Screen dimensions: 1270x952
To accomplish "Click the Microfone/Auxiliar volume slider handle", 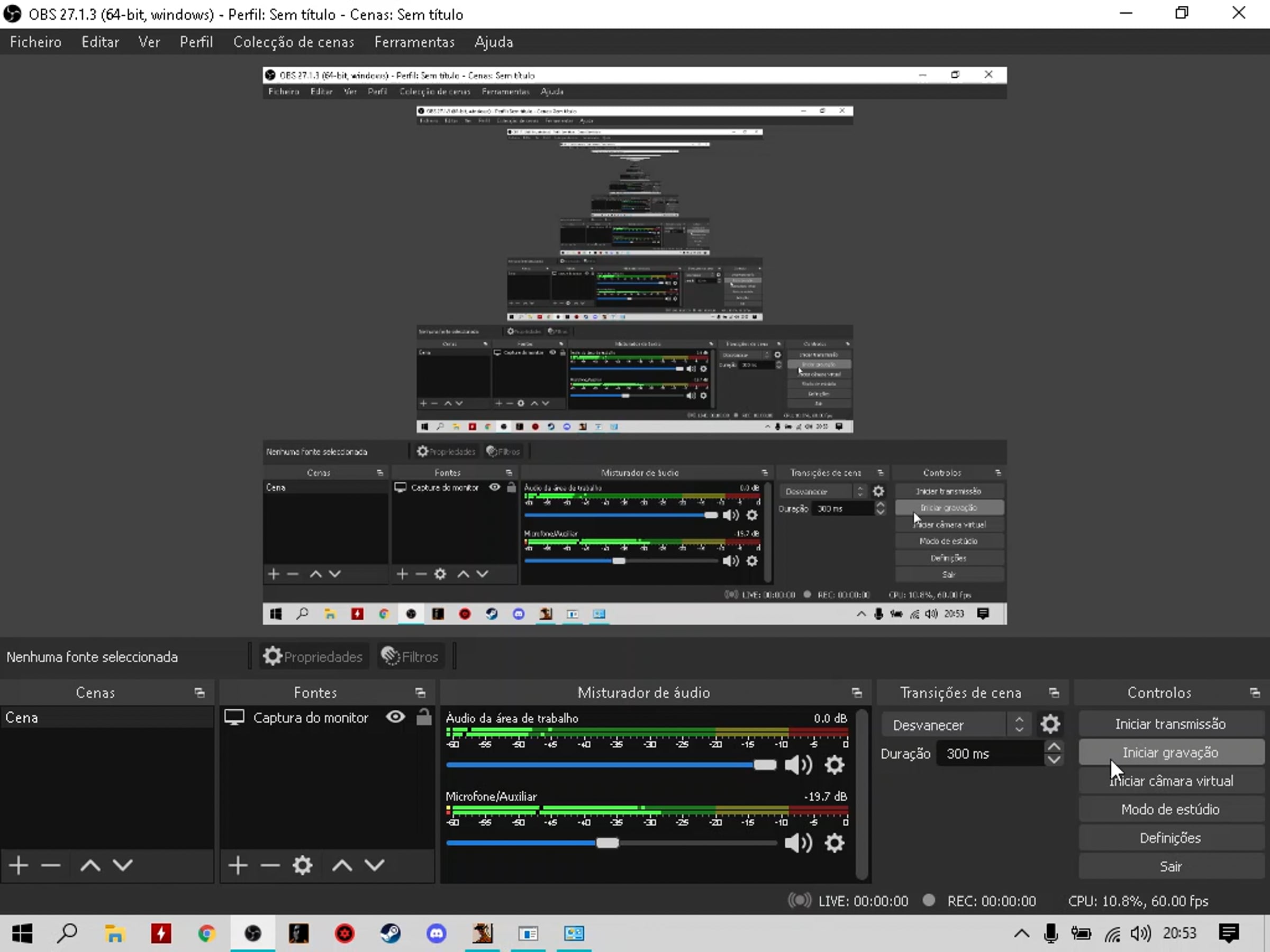I will click(607, 843).
